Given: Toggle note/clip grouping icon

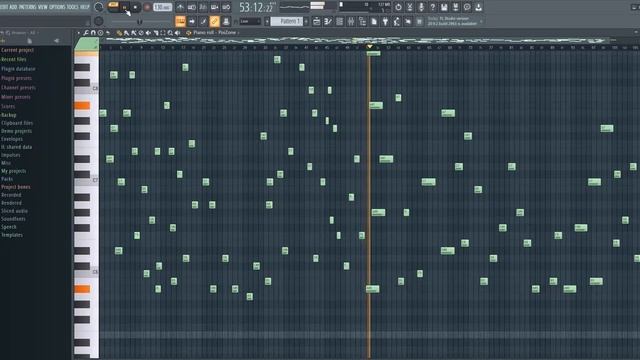Looking at the screenshot, I should 203,21.
